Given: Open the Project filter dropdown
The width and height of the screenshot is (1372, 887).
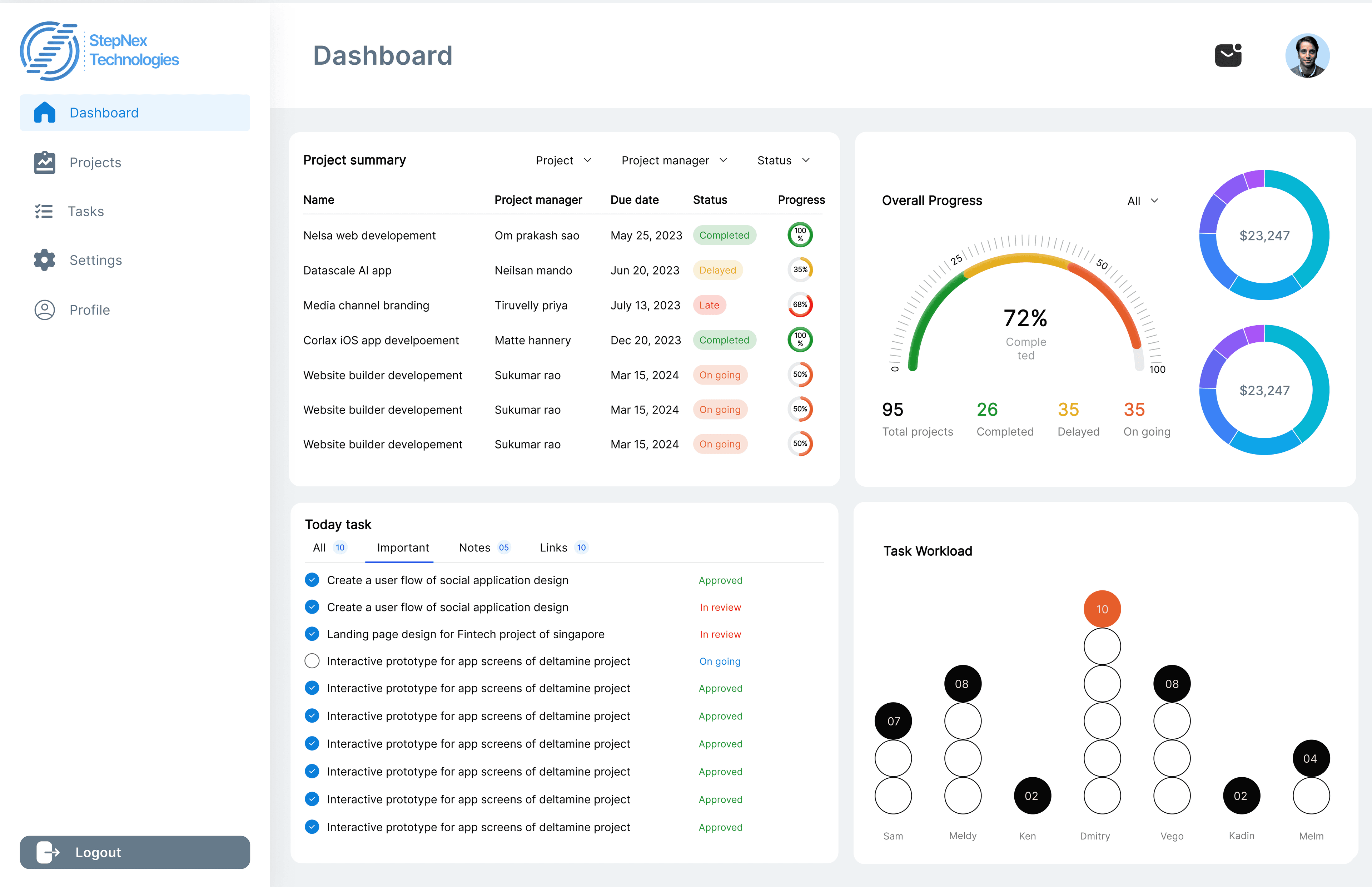Looking at the screenshot, I should pos(563,160).
